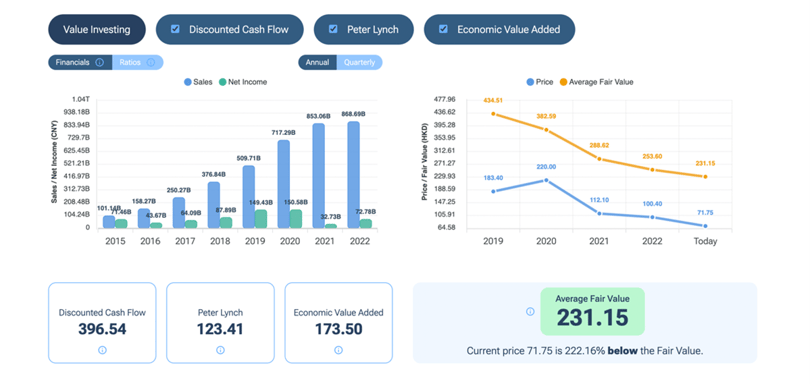This screenshot has width=810, height=384.
Task: Click the Today fair value point 231.15
Action: 705,177
